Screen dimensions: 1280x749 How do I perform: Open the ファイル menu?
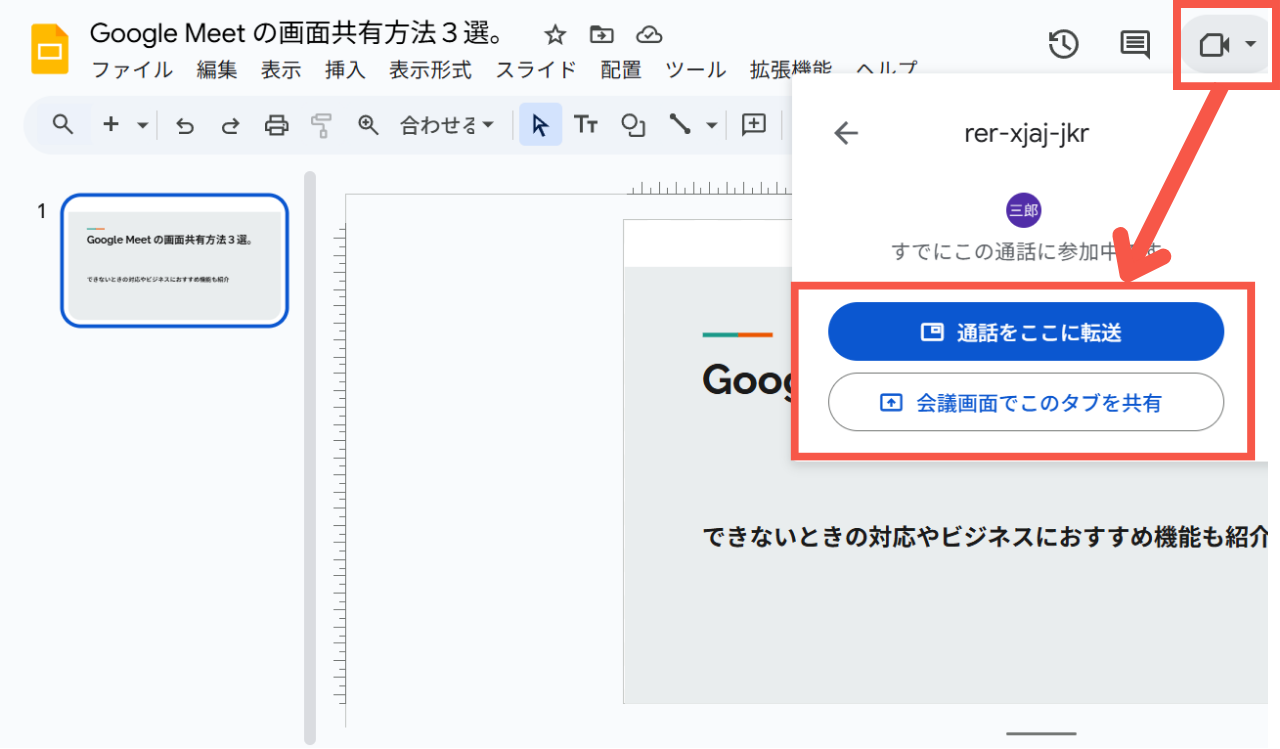point(132,70)
